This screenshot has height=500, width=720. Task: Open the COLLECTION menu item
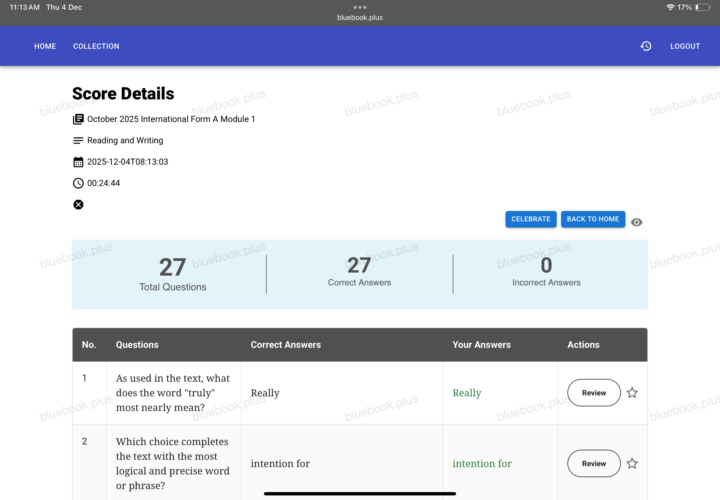[x=96, y=46]
